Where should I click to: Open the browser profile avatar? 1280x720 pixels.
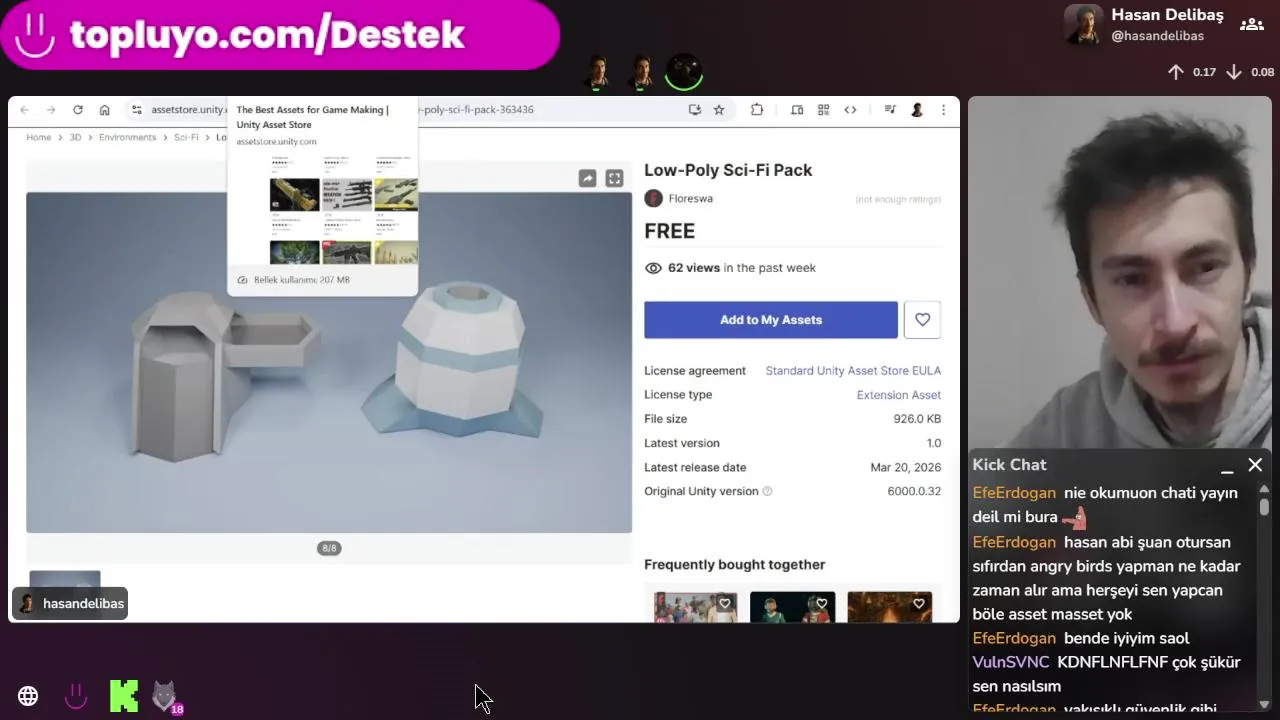pyautogui.click(x=917, y=110)
